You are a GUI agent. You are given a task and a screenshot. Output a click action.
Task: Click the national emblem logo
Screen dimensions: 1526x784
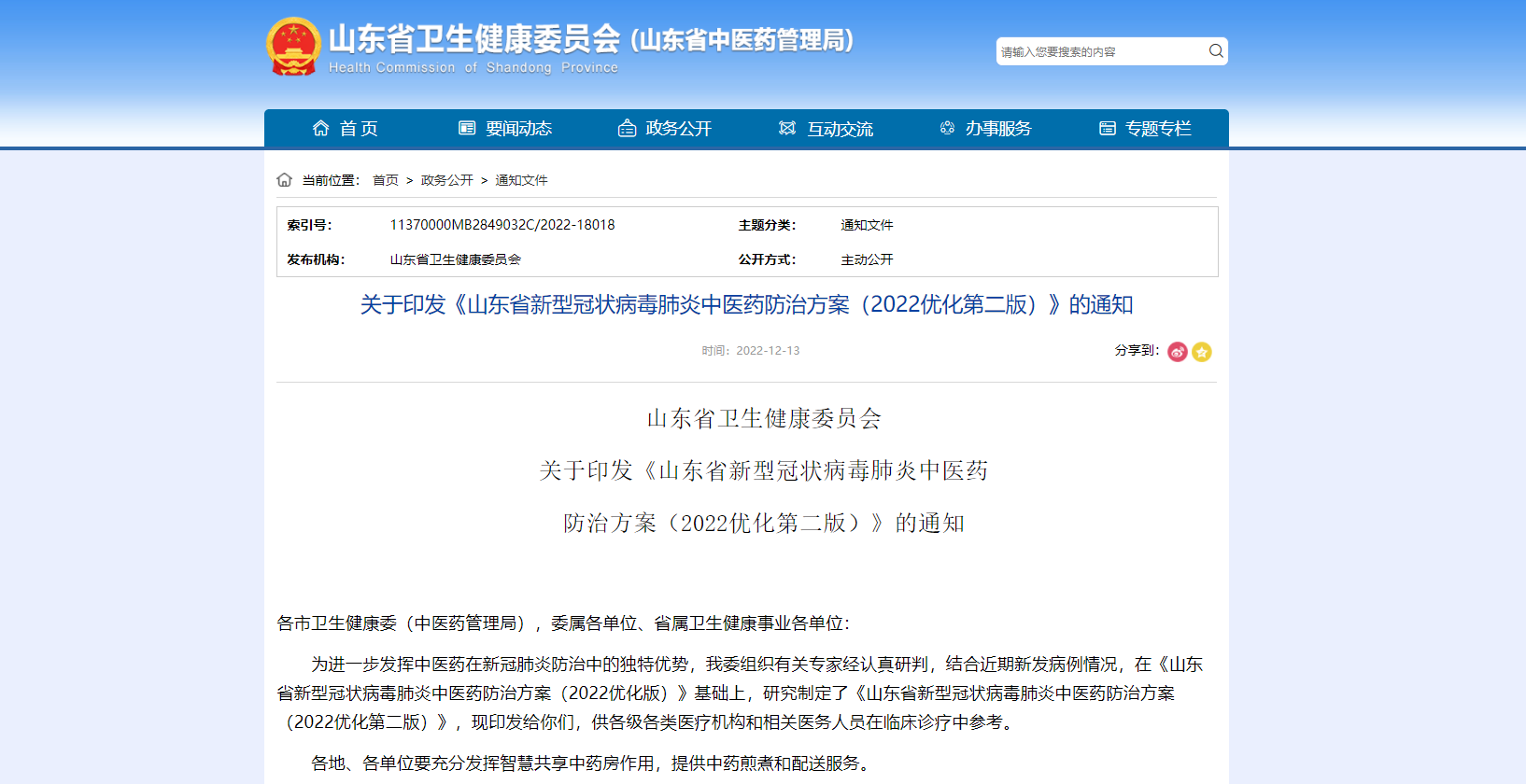tap(293, 47)
